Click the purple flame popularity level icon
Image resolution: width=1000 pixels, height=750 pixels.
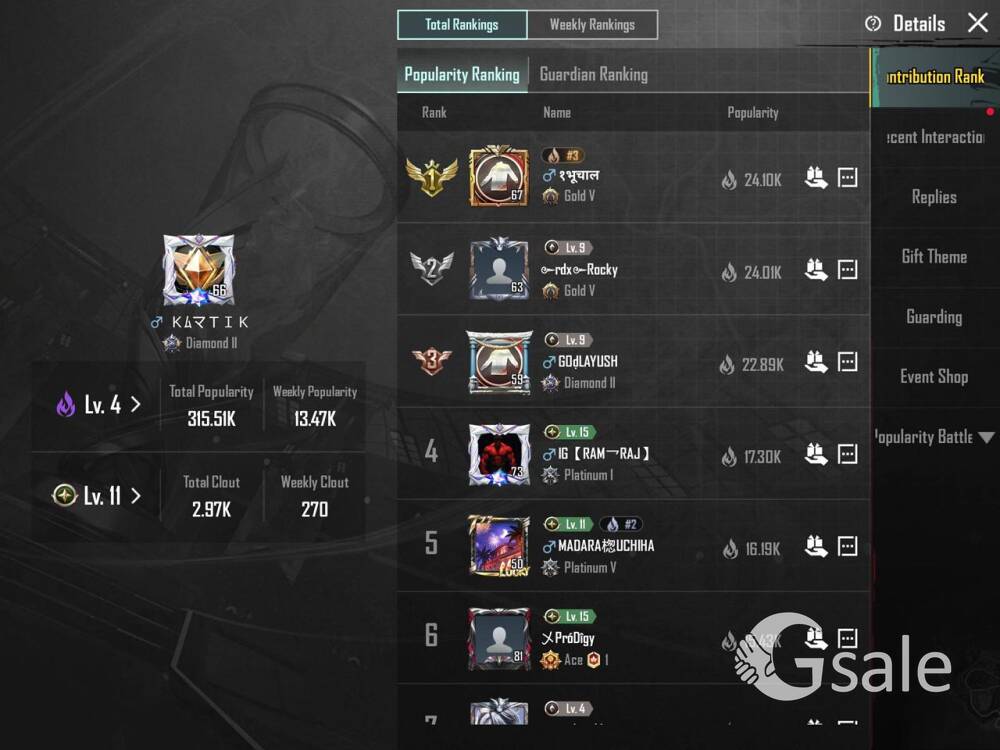click(66, 404)
